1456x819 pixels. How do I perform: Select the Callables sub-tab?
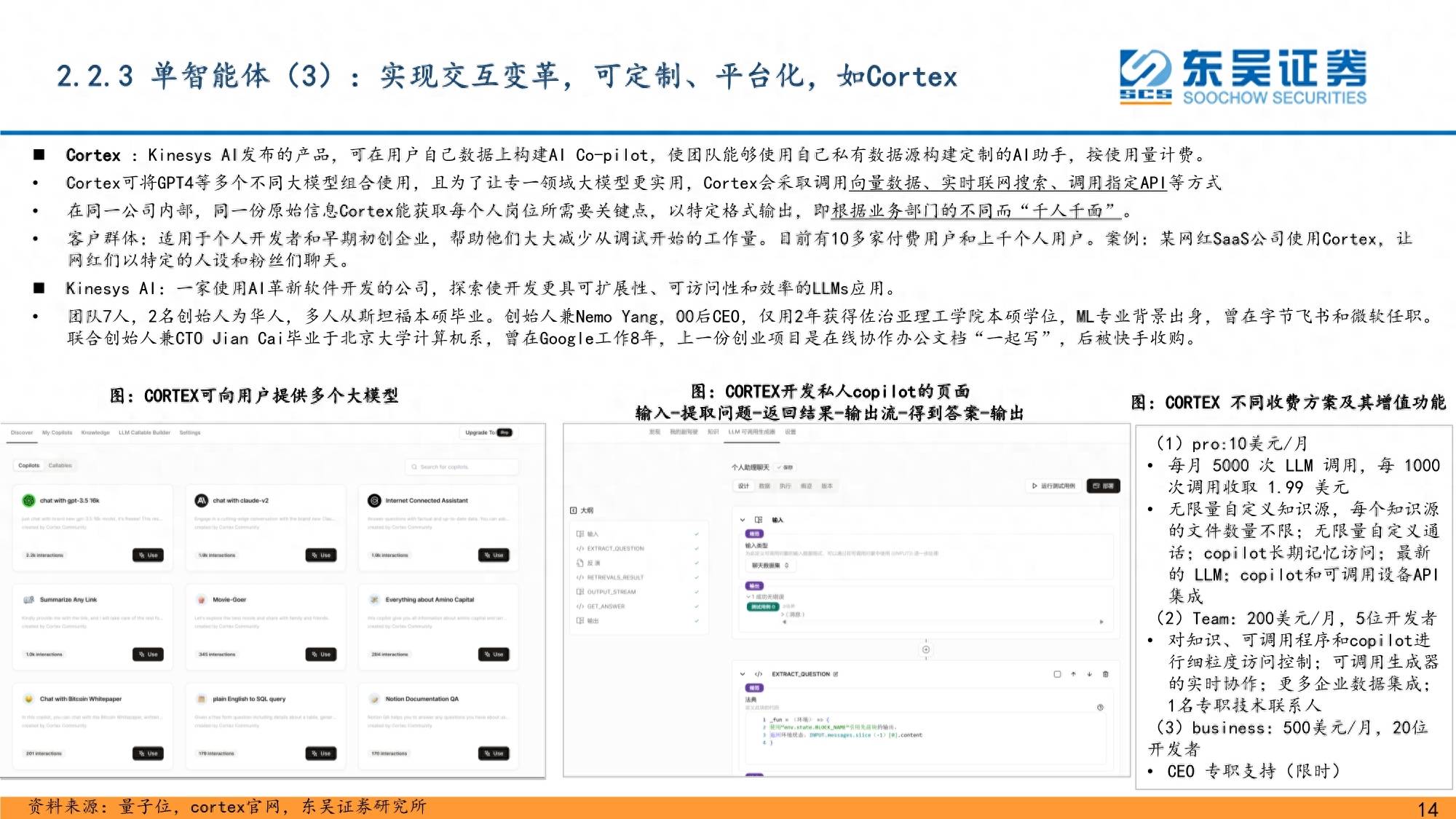pyautogui.click(x=60, y=465)
